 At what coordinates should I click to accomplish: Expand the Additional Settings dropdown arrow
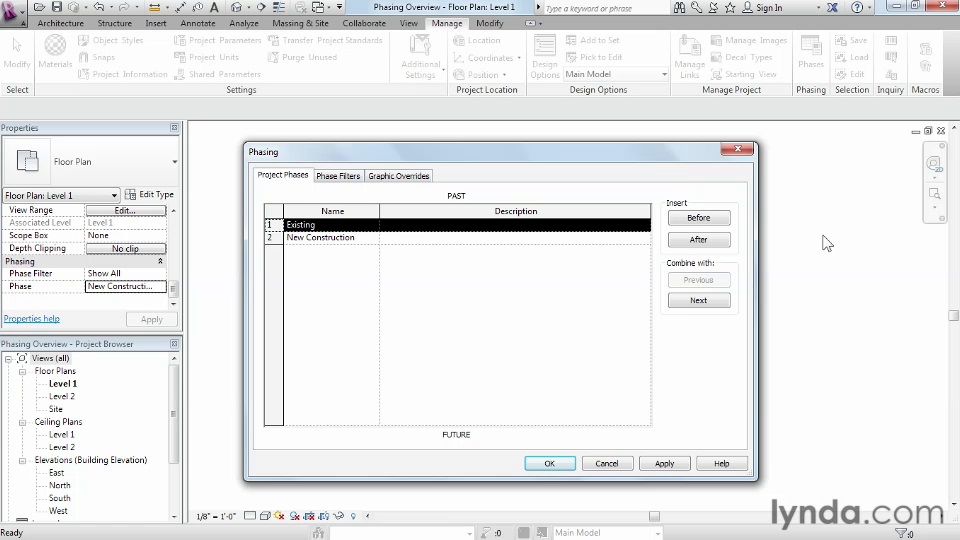coord(443,70)
